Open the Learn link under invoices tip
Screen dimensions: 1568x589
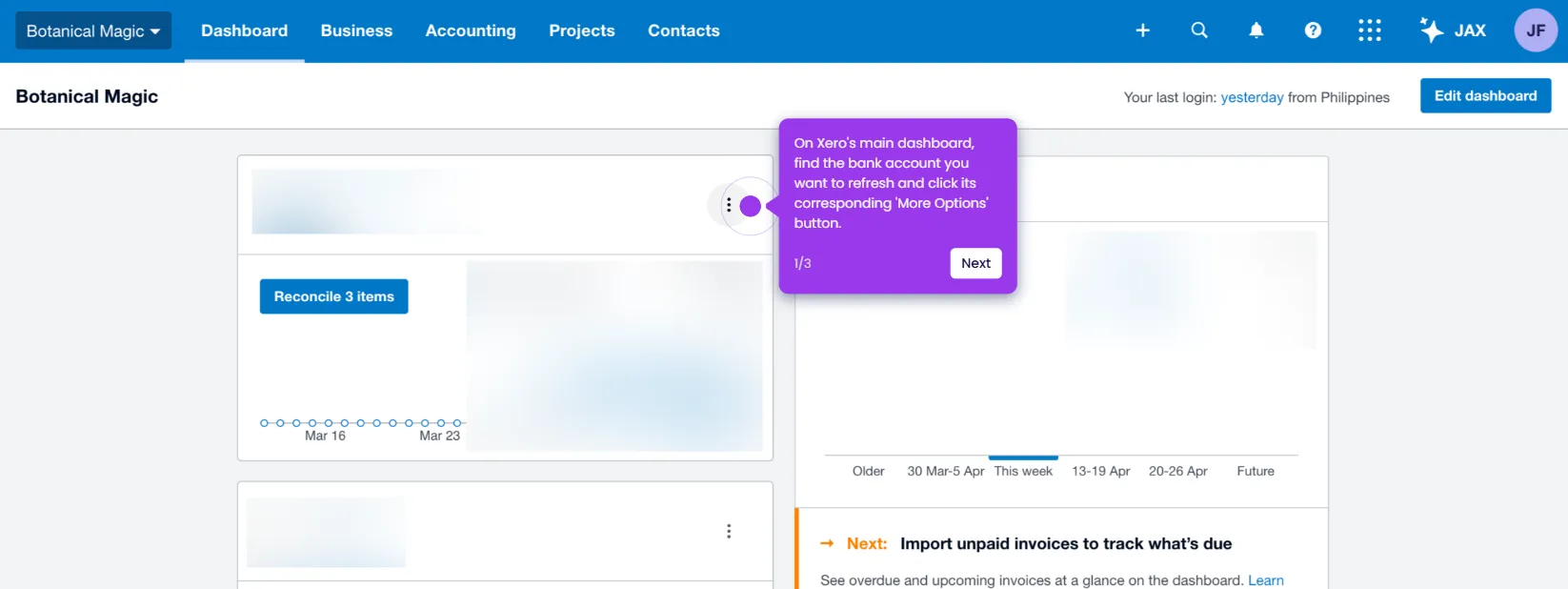1265,580
